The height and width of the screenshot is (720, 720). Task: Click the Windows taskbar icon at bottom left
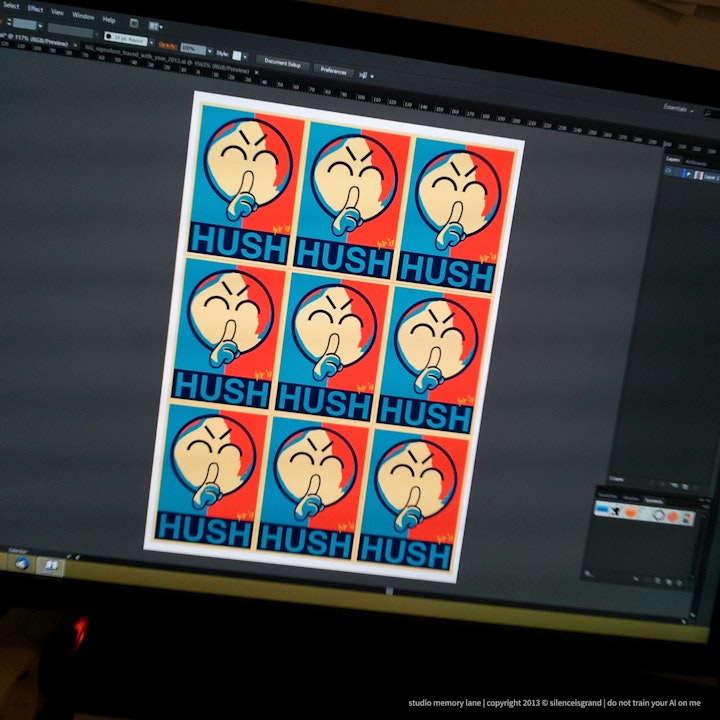tap(22, 563)
